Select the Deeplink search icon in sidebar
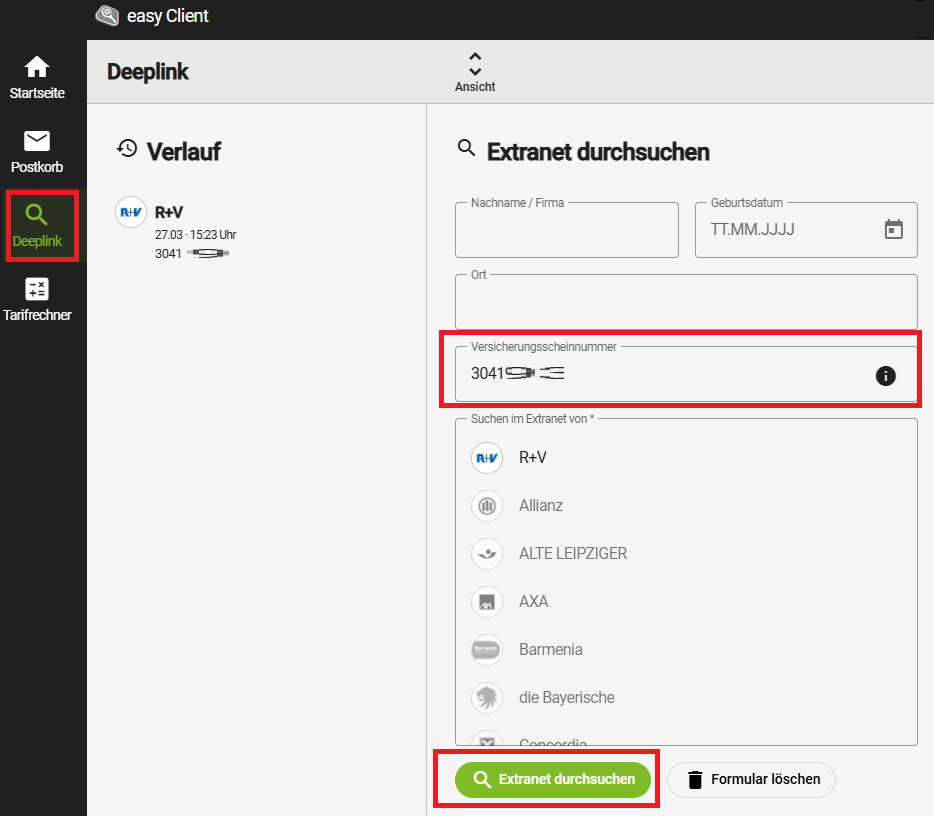This screenshot has width=934, height=816. point(37,214)
